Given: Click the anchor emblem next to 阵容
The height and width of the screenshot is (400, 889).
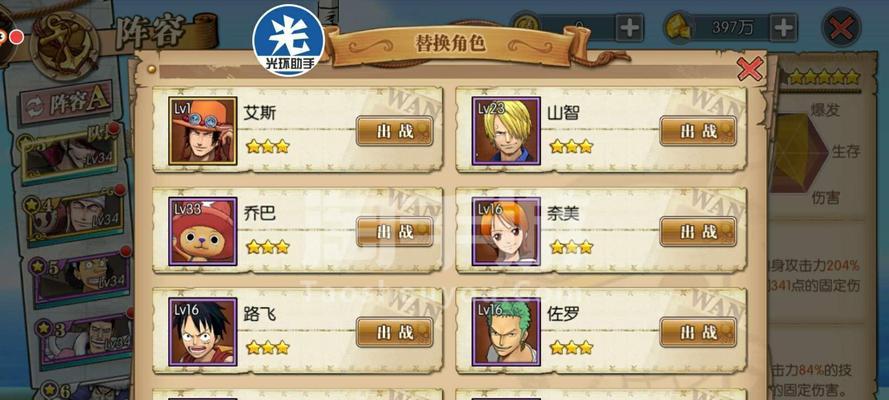Looking at the screenshot, I should coord(64,45).
